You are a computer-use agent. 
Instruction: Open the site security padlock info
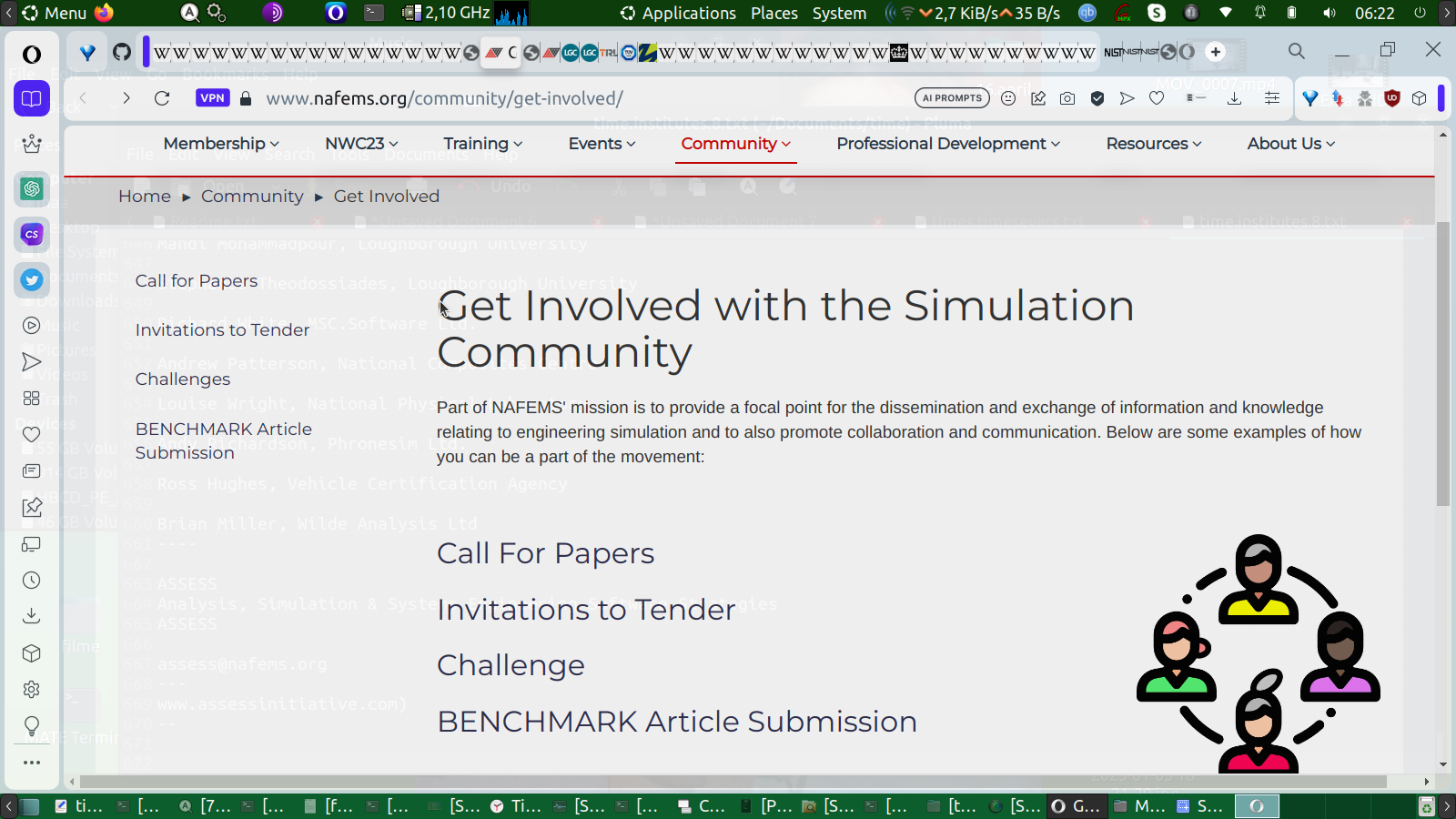tap(246, 98)
